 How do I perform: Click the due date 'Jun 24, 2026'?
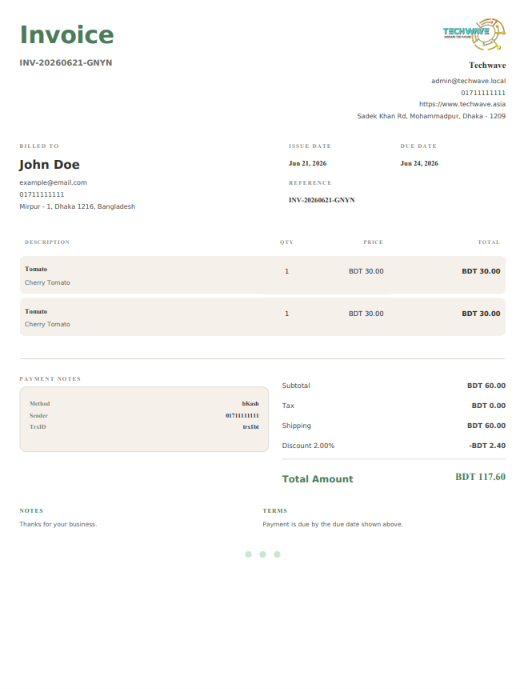(x=419, y=163)
